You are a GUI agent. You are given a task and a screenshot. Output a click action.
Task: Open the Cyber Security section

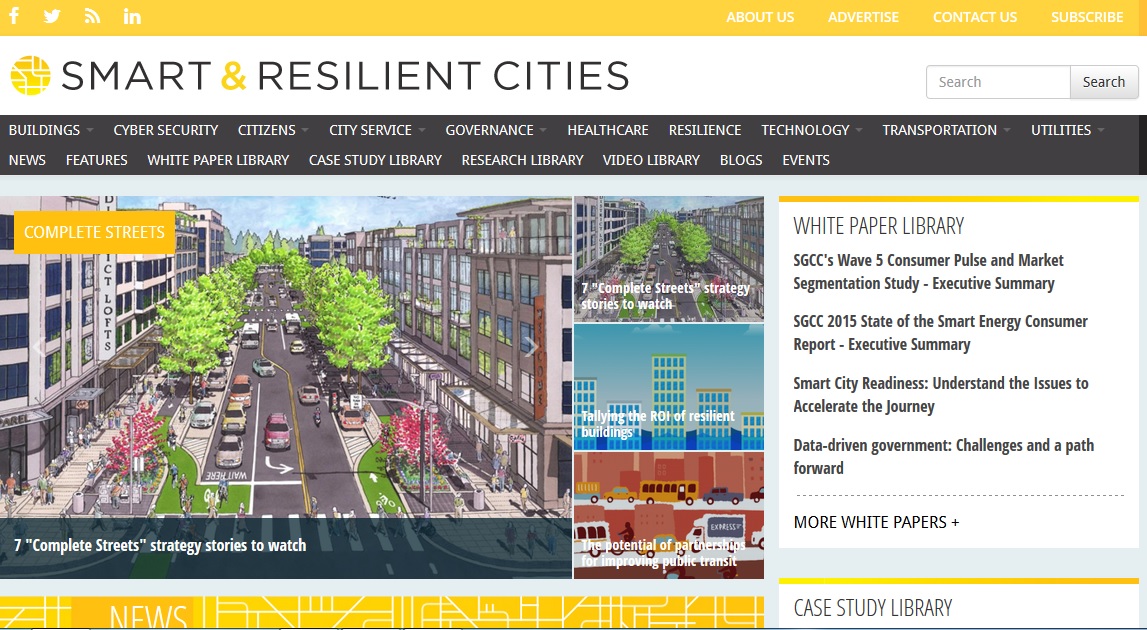click(x=165, y=130)
